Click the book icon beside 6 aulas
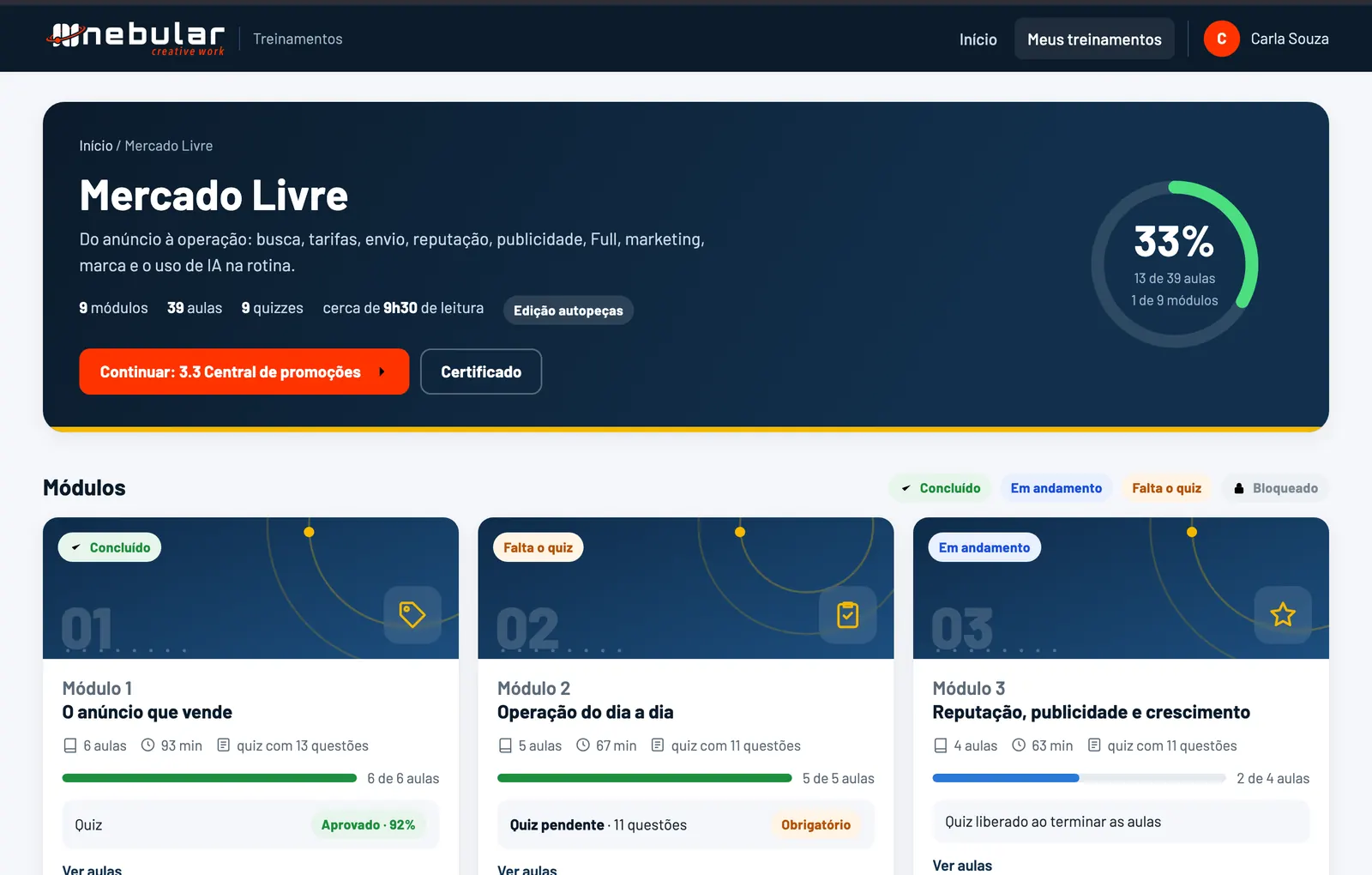Image resolution: width=1372 pixels, height=875 pixels. 70,745
